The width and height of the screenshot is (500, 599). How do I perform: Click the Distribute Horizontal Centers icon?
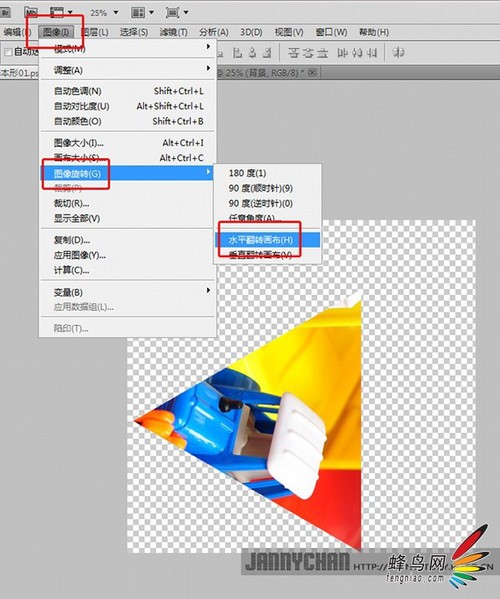[x=357, y=52]
